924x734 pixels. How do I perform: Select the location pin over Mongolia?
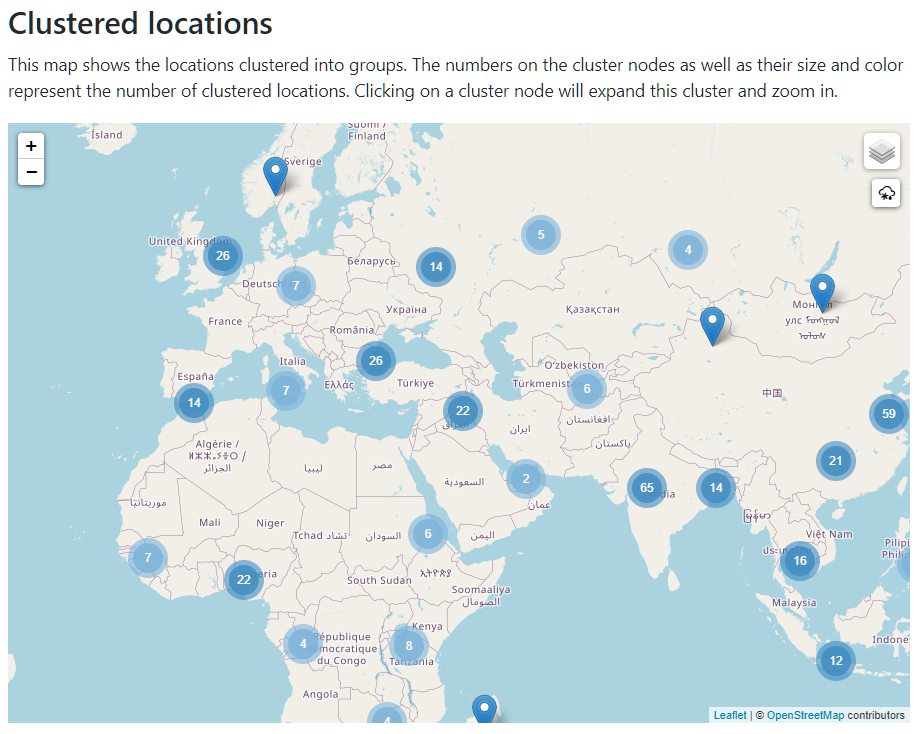coord(822,291)
